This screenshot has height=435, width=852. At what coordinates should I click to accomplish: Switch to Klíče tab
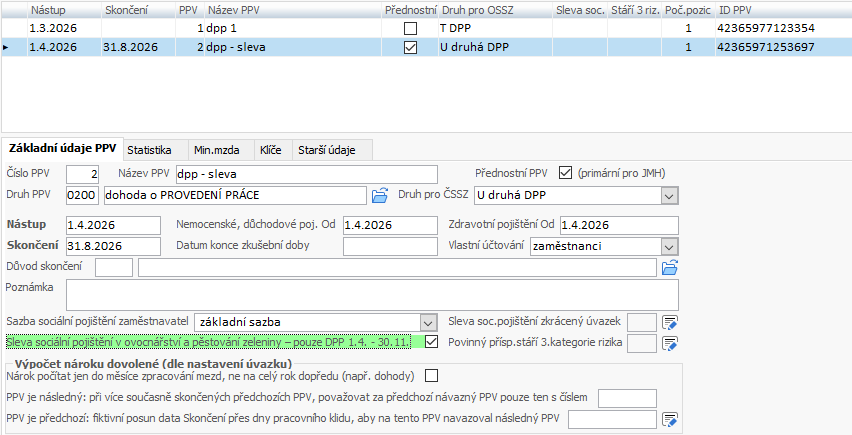pos(270,149)
